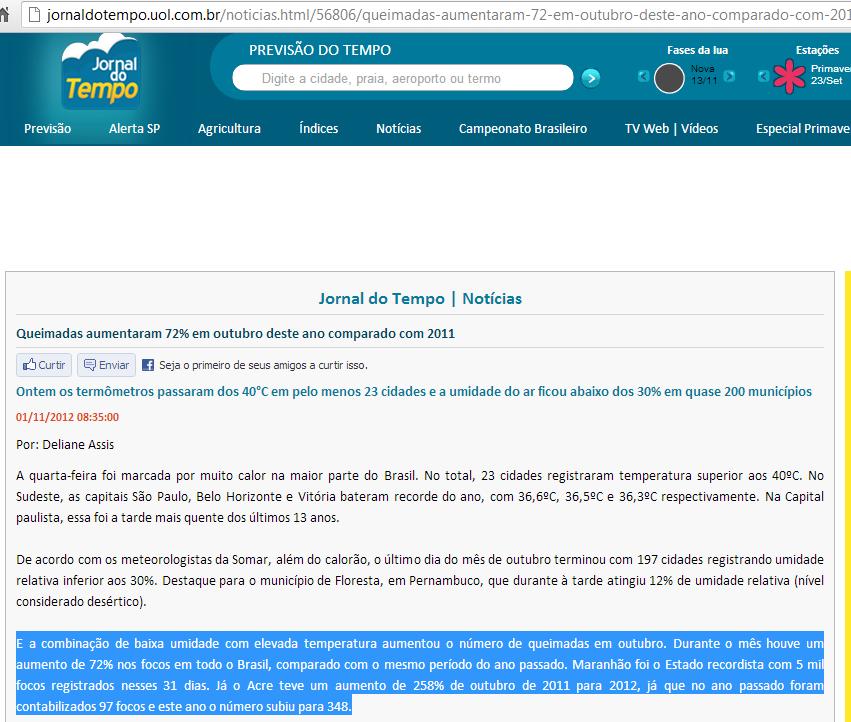Click the date 01/11/2012 08:35:00

pos(67,417)
